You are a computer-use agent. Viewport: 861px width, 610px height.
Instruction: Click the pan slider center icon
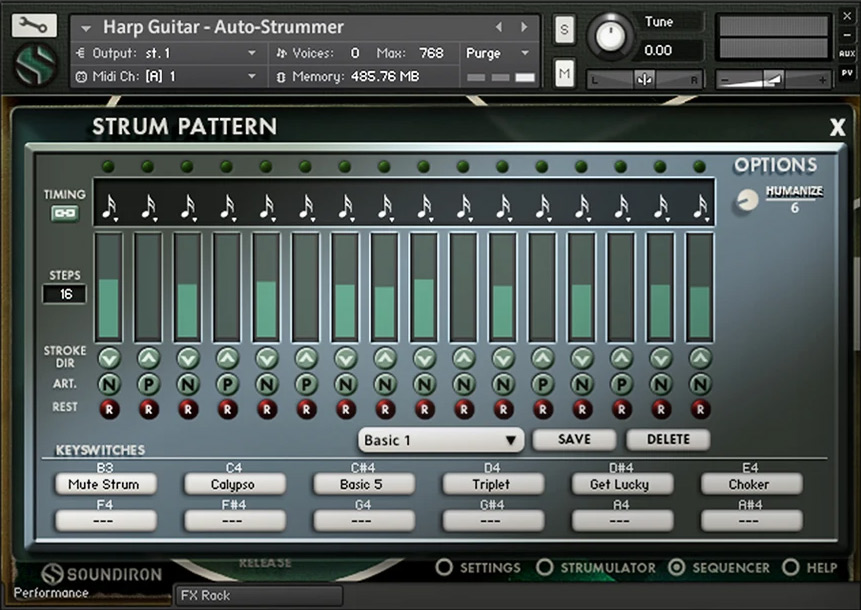[x=645, y=80]
